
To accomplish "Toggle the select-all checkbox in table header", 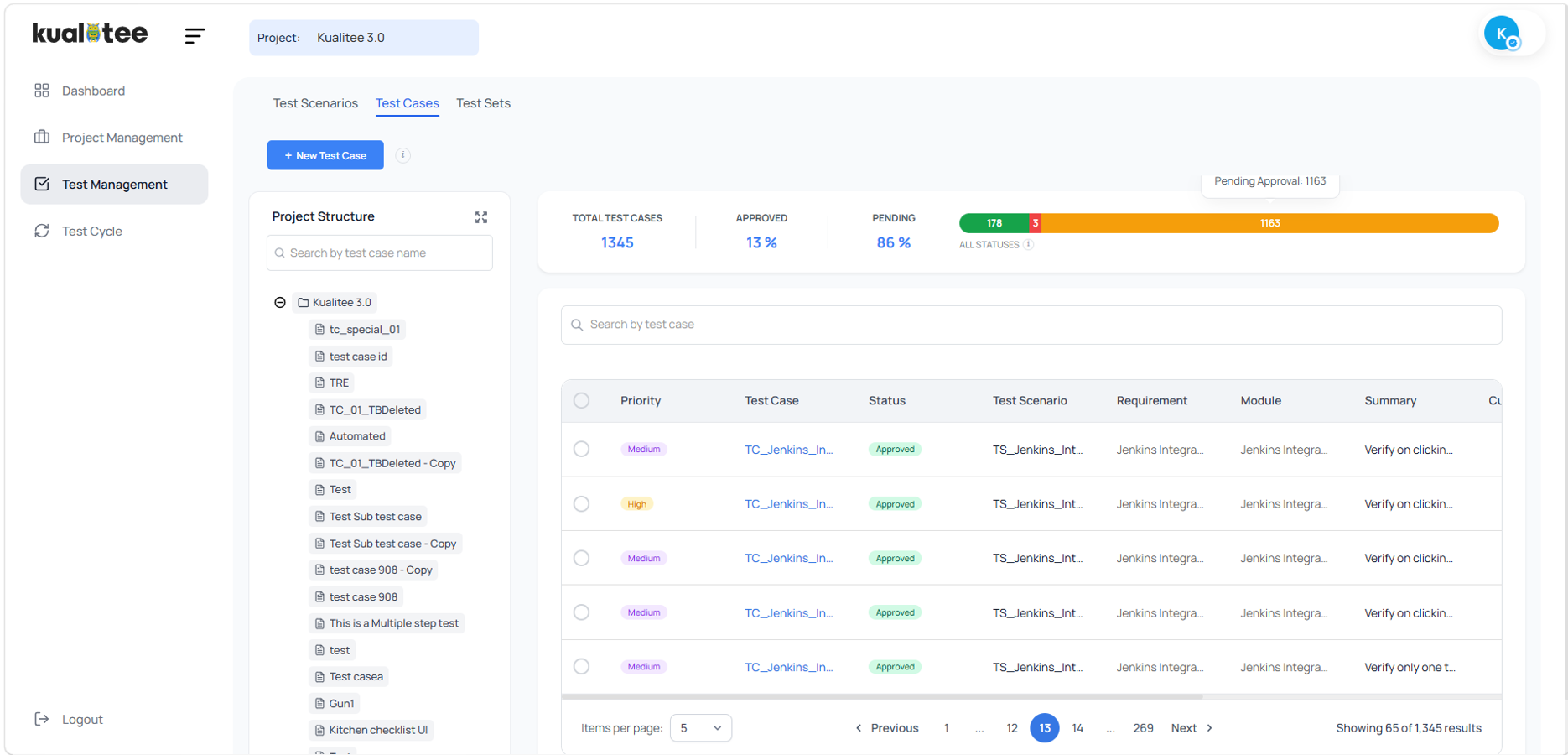I will 581,400.
